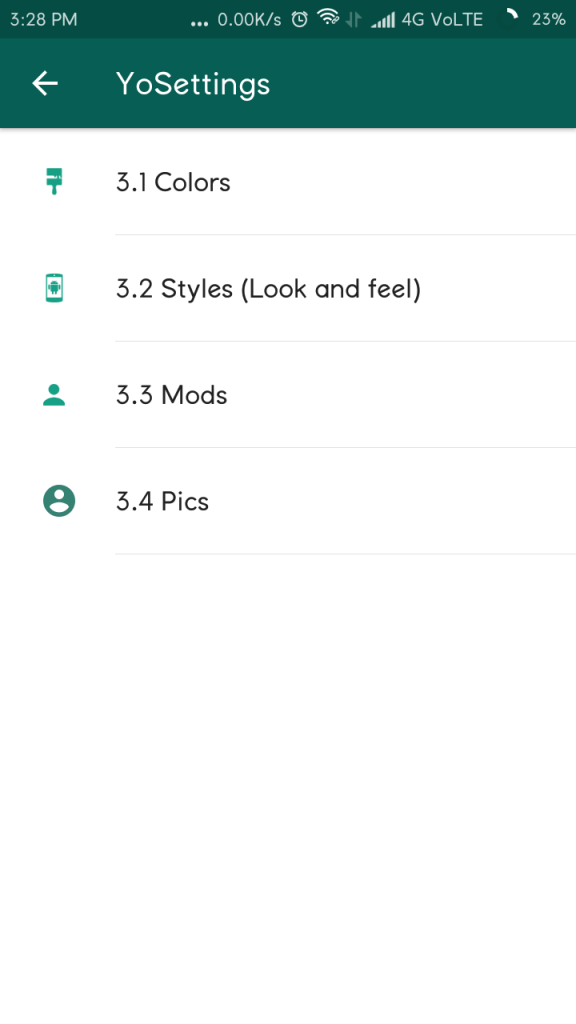This screenshot has height=1024, width=576.
Task: Open the 3.1 Colors settings entry
Action: click(x=288, y=182)
